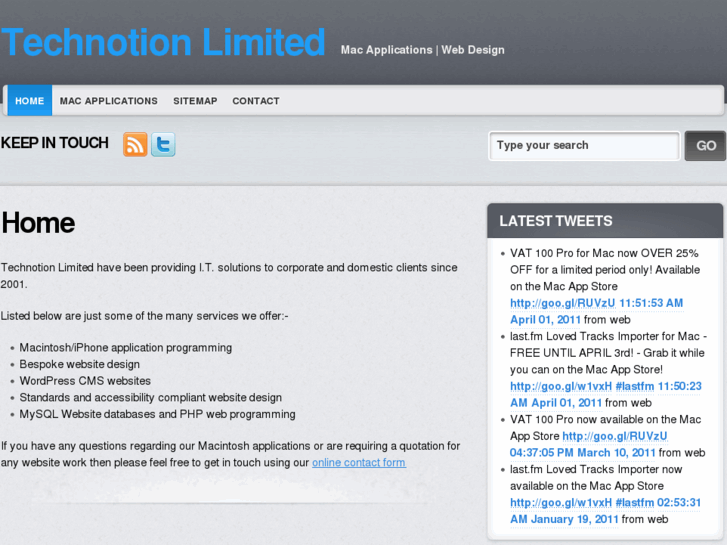Open goo.gl/w1vxH link in second tweet
Image resolution: width=727 pixels, height=545 pixels.
point(548,386)
